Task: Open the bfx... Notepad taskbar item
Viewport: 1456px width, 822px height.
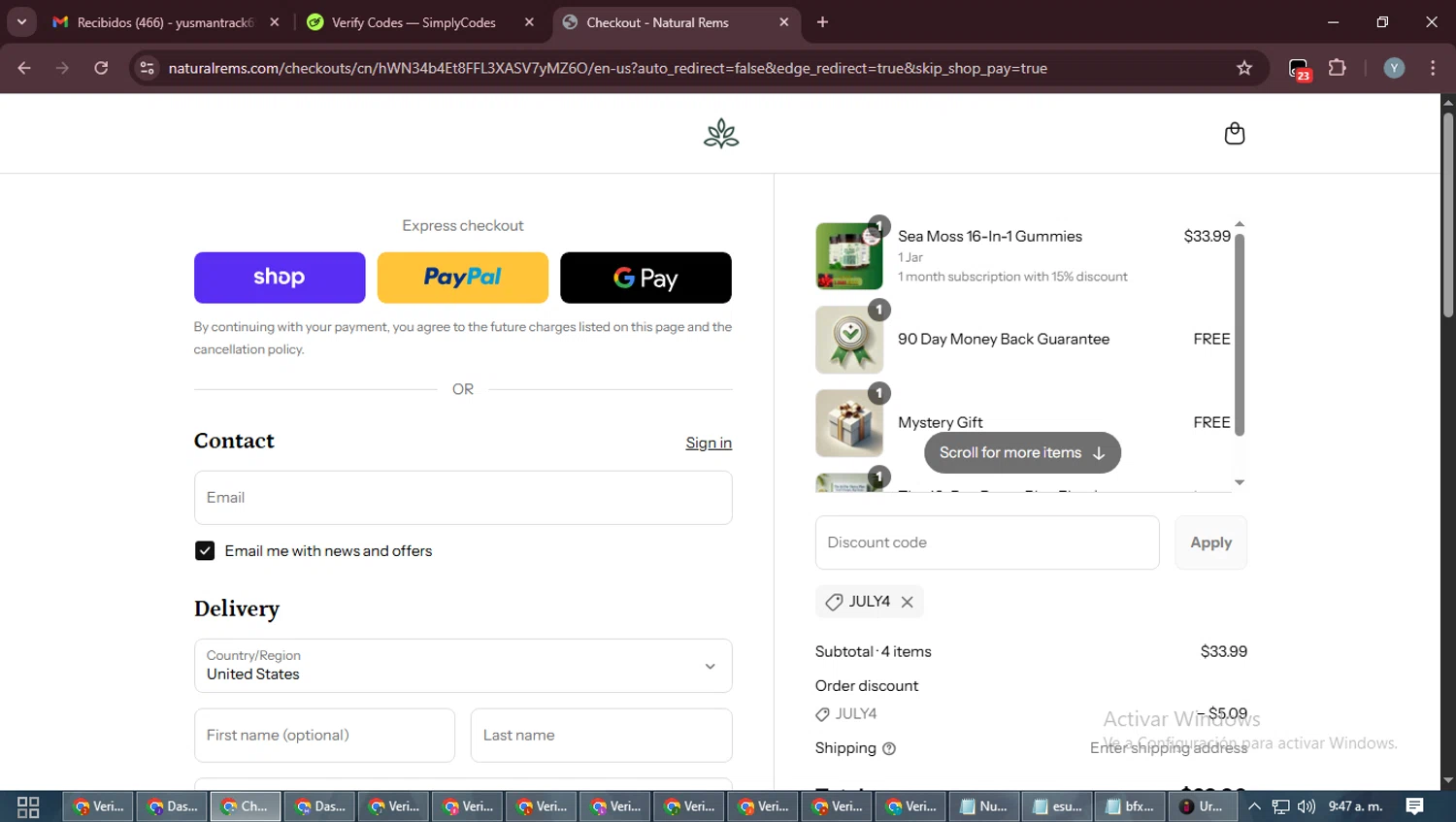Action: (1131, 806)
